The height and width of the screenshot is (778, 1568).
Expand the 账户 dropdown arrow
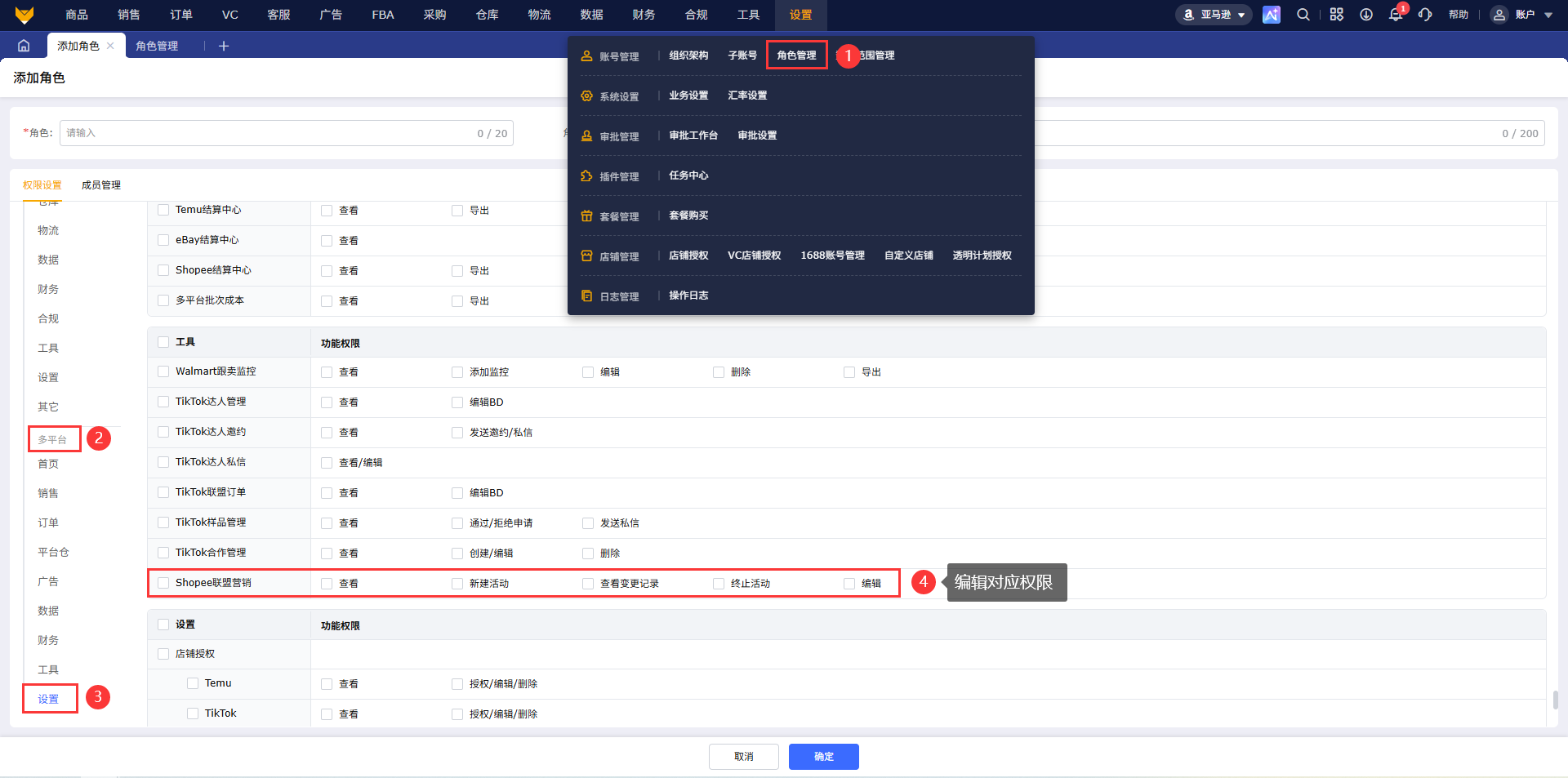[1548, 15]
